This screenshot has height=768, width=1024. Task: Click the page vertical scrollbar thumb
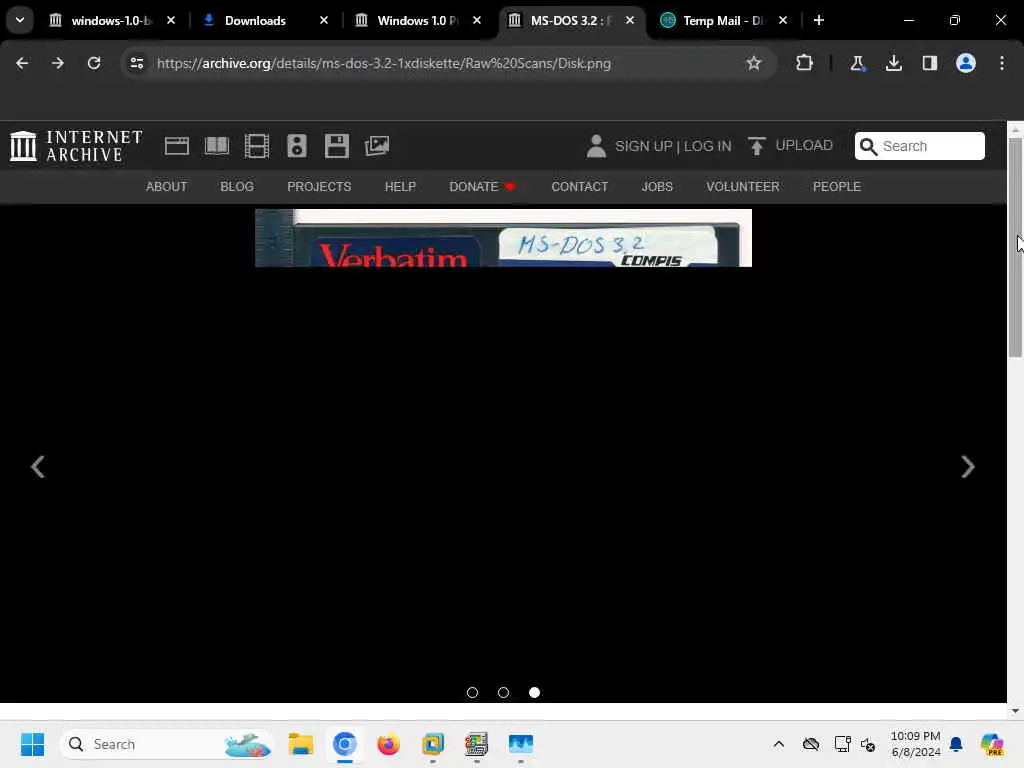pyautogui.click(x=1015, y=248)
